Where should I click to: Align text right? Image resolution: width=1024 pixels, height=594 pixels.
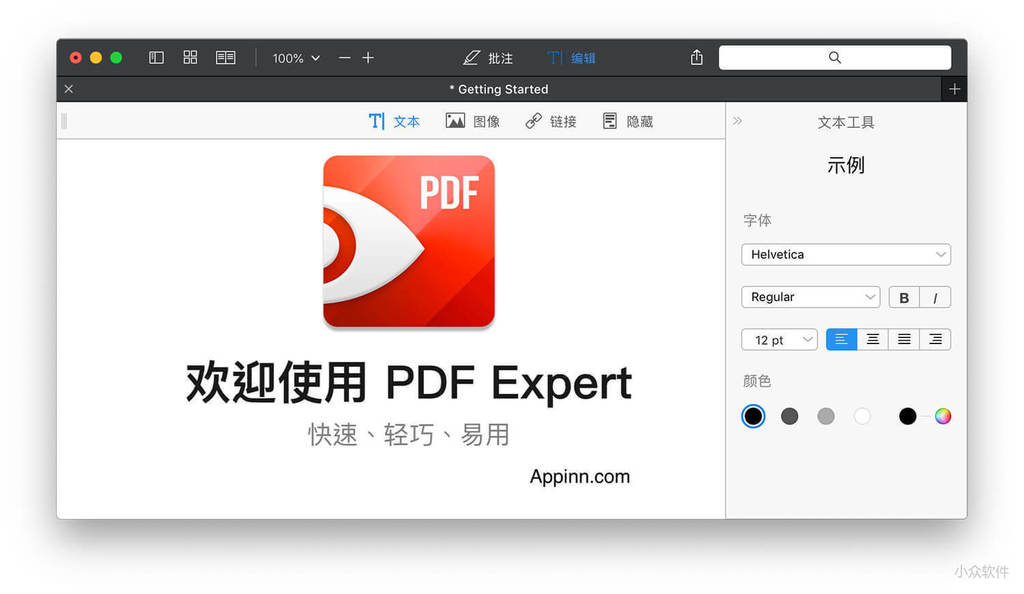point(935,339)
